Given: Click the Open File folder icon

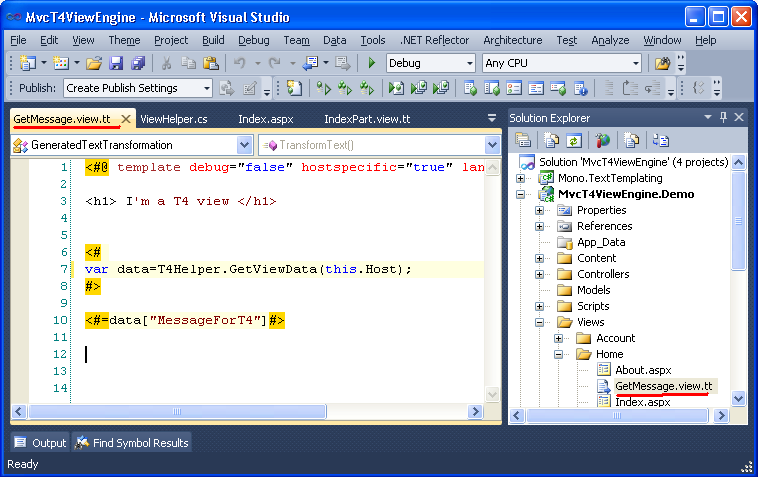Looking at the screenshot, I should 94,63.
